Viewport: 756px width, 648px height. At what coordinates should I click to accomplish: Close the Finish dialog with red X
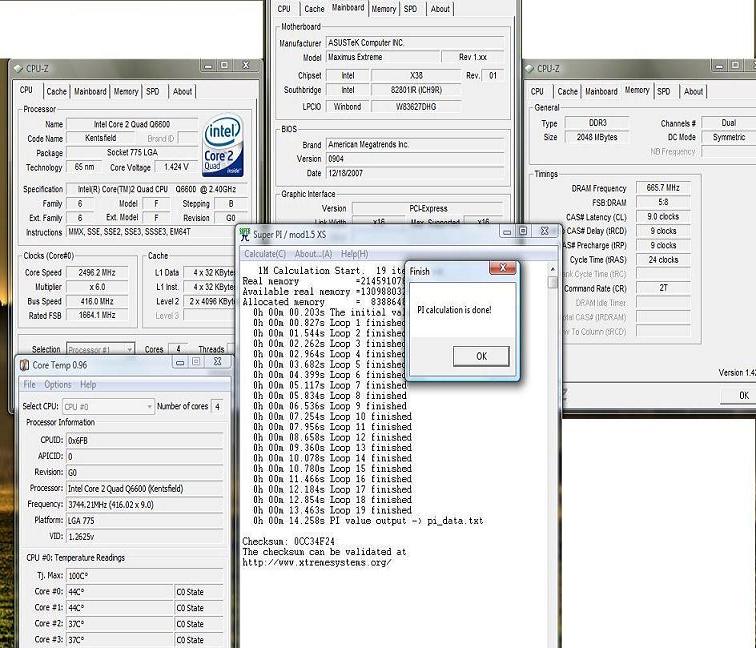(x=502, y=268)
